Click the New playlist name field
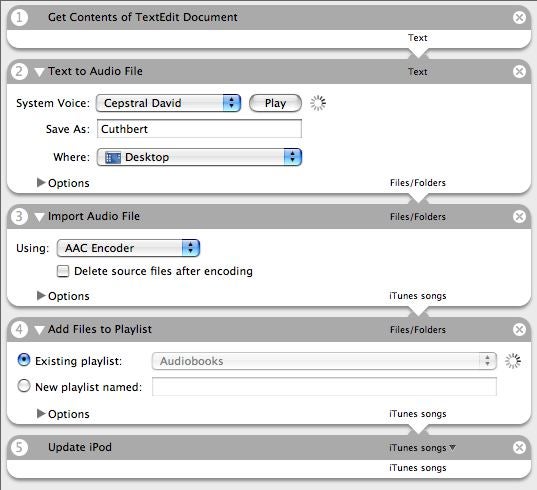 pos(324,387)
